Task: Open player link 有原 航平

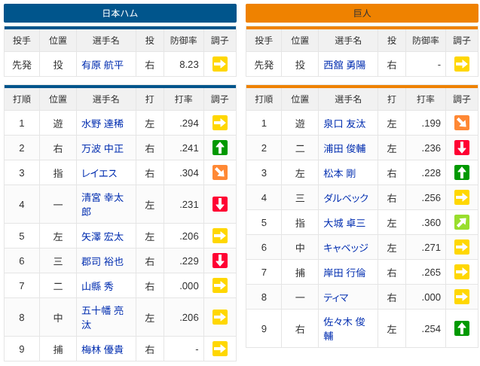Action: (x=102, y=65)
